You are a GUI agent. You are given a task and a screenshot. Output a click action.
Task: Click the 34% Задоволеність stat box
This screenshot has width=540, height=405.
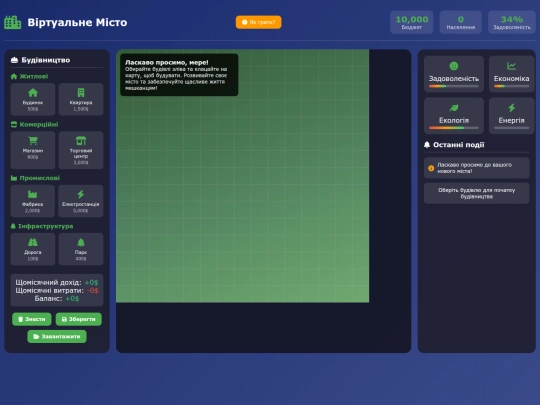coord(512,22)
